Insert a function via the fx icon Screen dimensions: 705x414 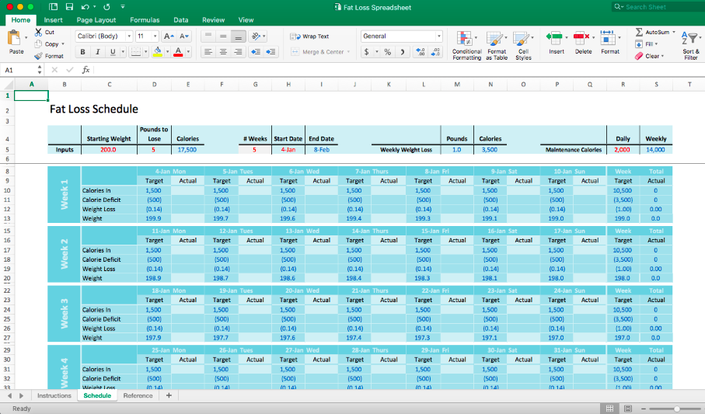pyautogui.click(x=85, y=70)
